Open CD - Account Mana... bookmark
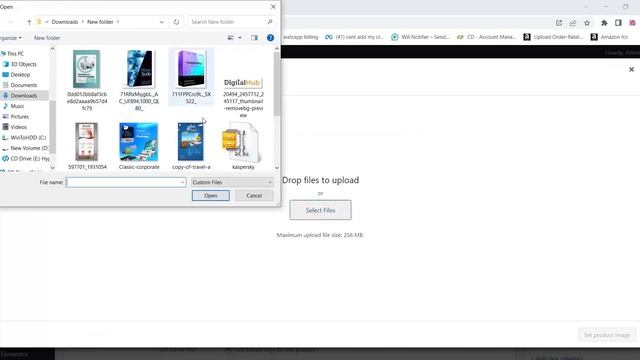This screenshot has height=360, width=640. 487,37
